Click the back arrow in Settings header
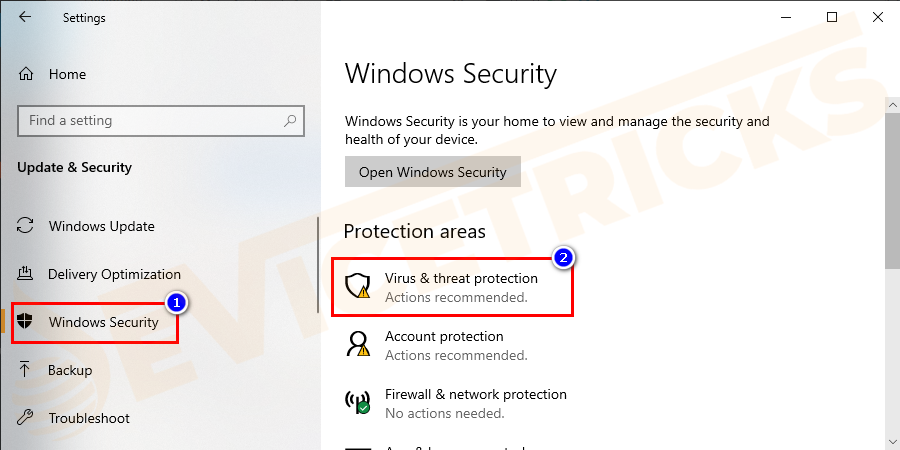Image resolution: width=900 pixels, height=450 pixels. 25,17
